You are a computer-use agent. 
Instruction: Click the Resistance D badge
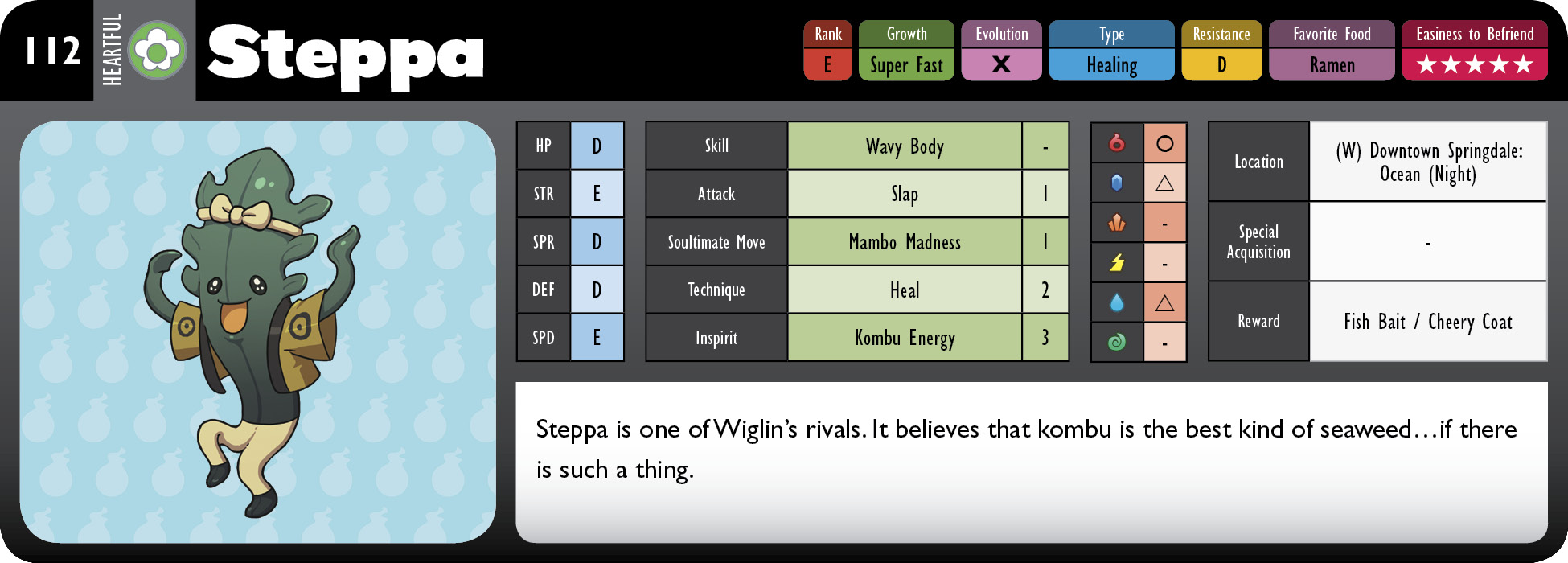1221,50
